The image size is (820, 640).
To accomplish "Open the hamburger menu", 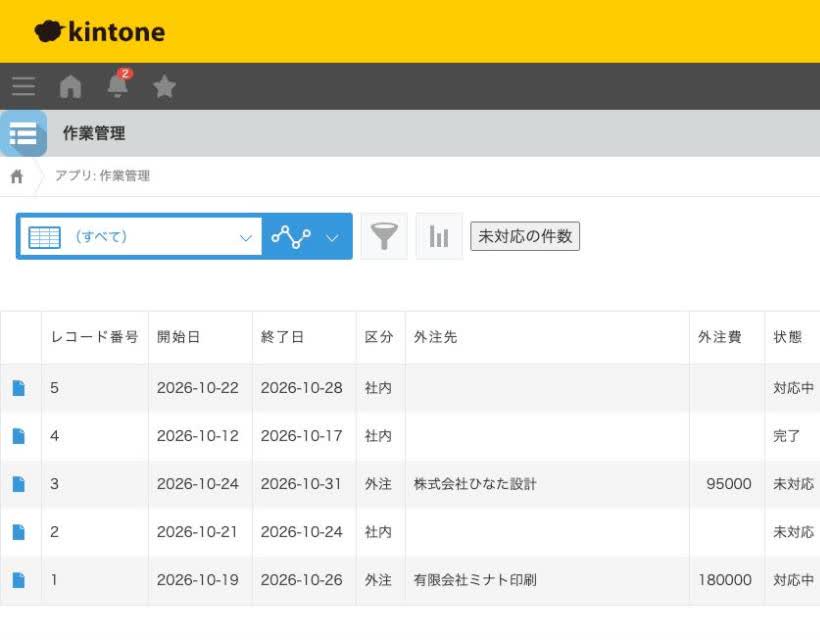I will pos(24,86).
